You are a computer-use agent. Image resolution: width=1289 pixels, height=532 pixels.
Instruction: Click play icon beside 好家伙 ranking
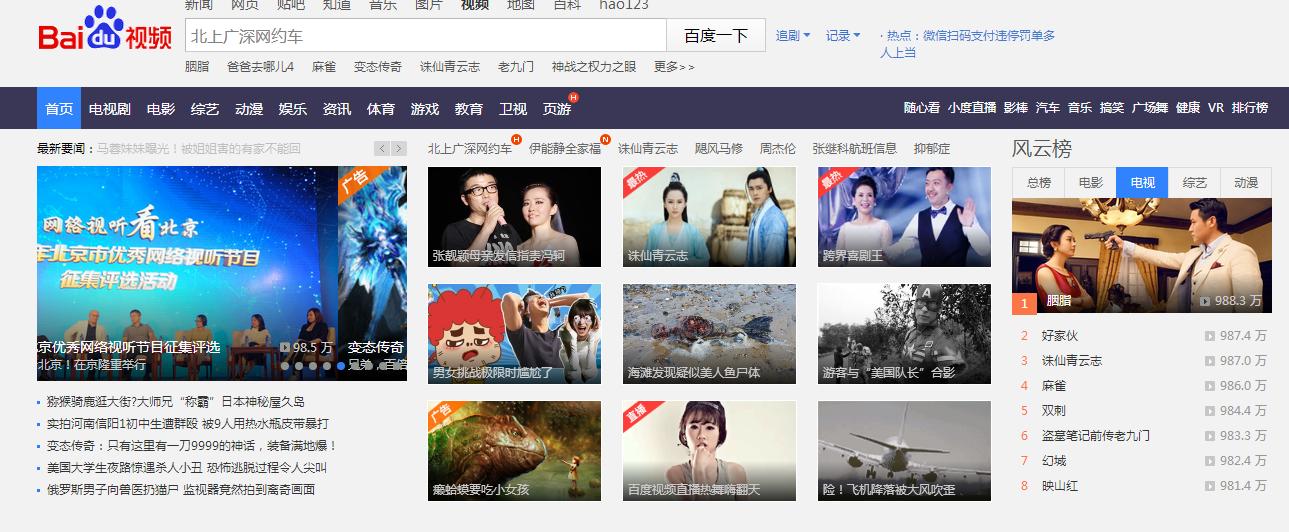point(1210,336)
